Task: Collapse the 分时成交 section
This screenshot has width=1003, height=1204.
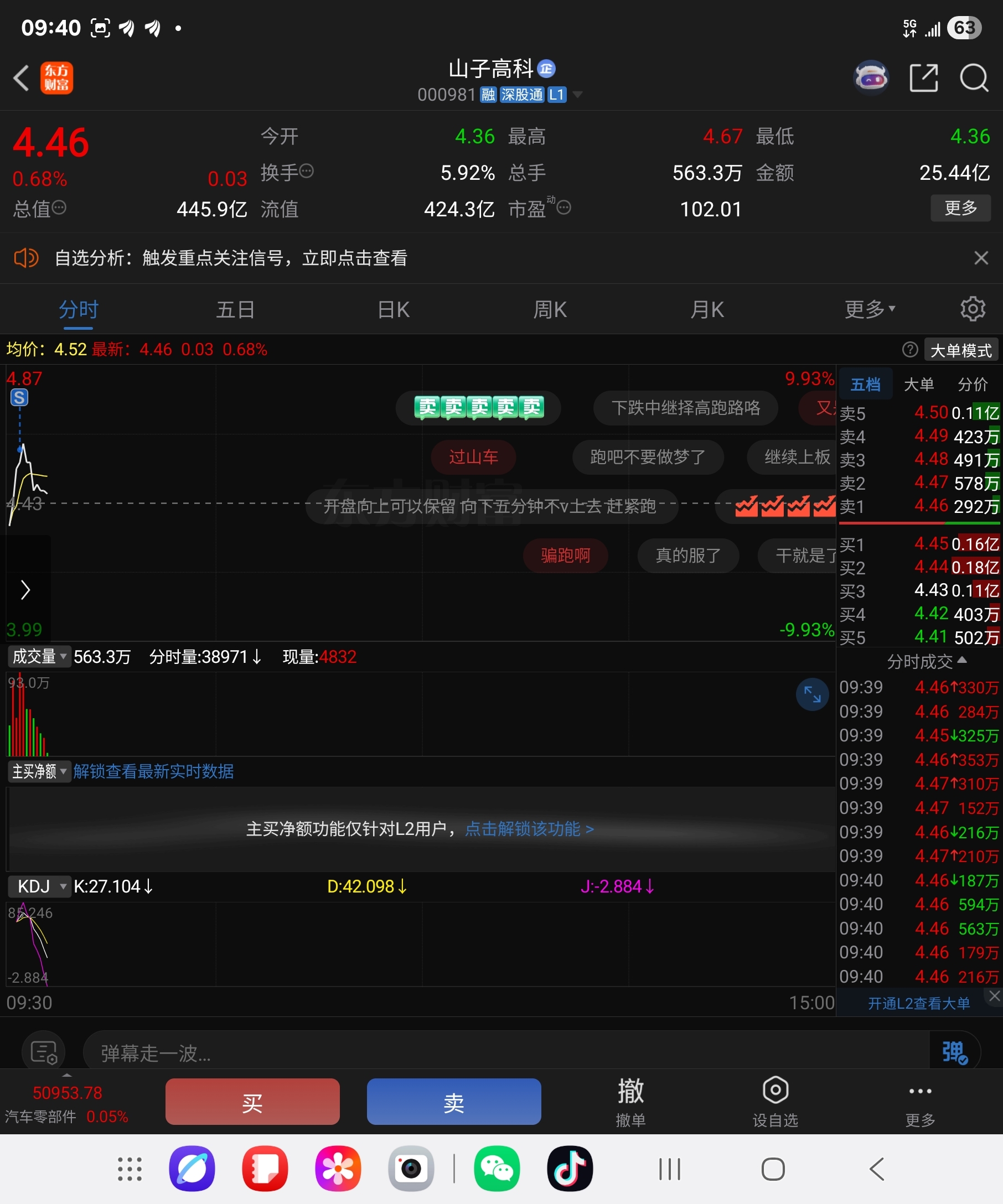Action: pyautogui.click(x=927, y=662)
